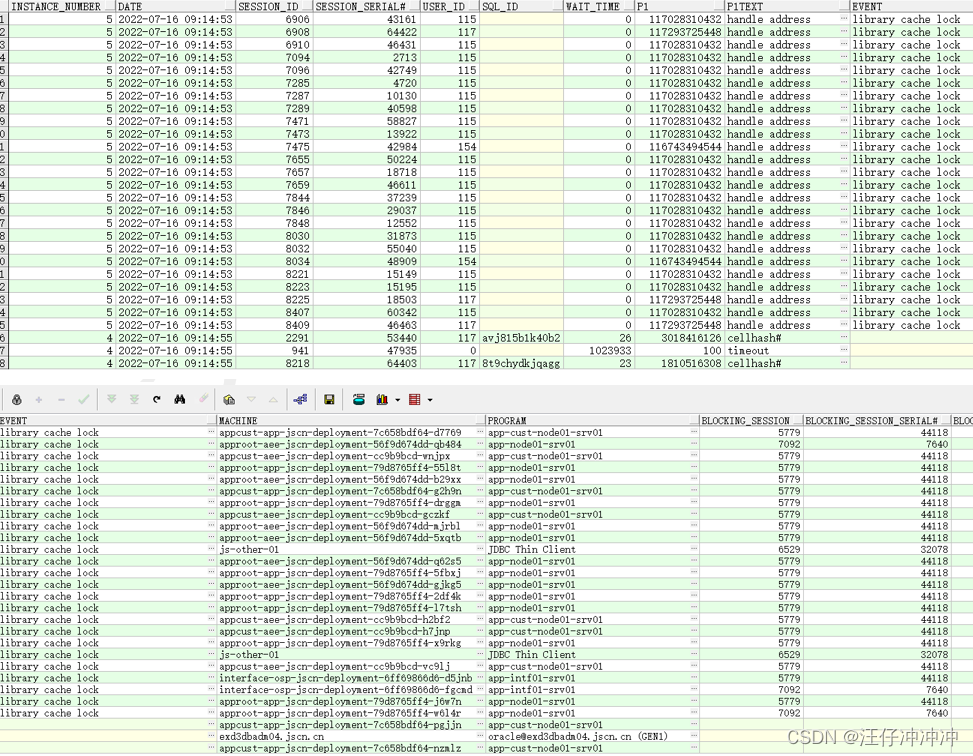
Task: Click the diskette Export Results icon
Action: tap(330, 399)
